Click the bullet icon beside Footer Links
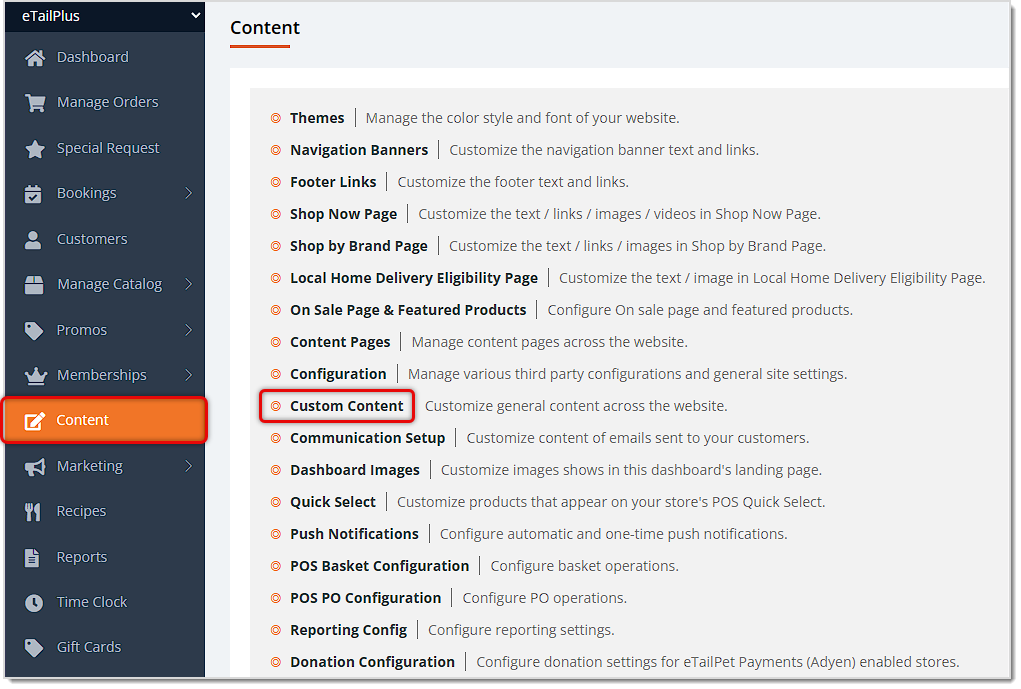The height and width of the screenshot is (689, 1021). (276, 182)
